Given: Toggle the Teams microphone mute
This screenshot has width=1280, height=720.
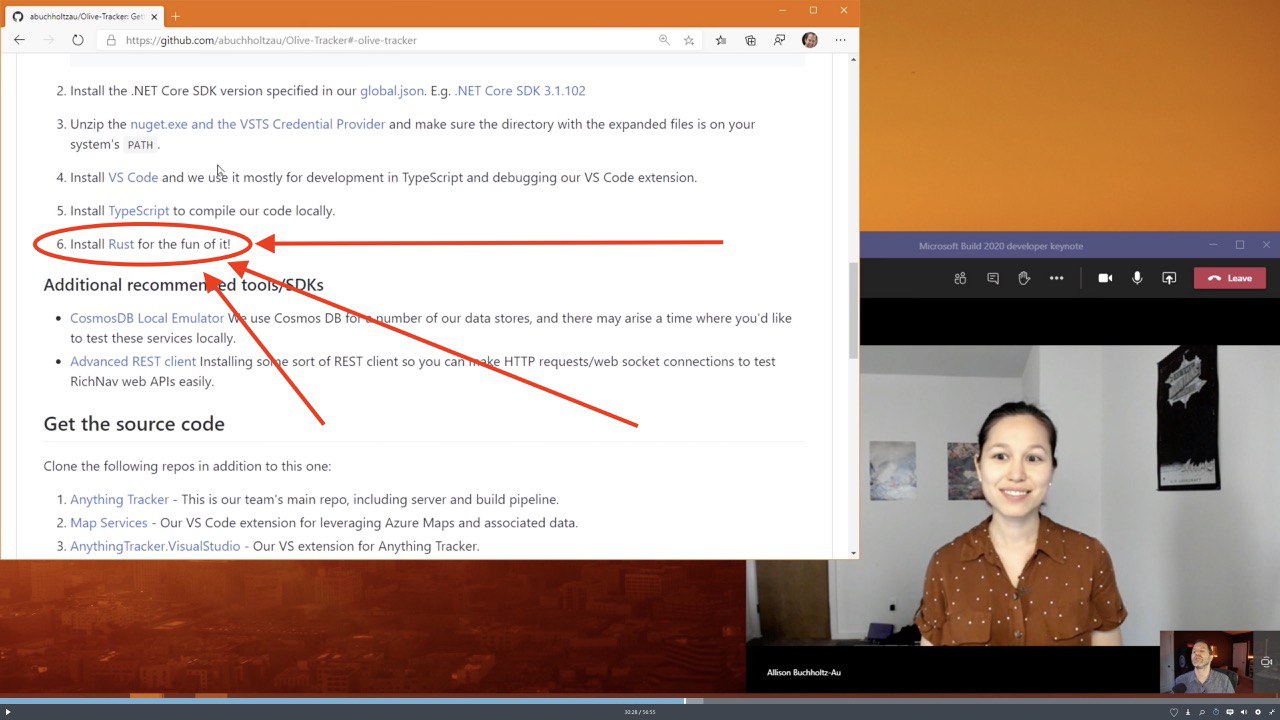Looking at the screenshot, I should coord(1137,278).
